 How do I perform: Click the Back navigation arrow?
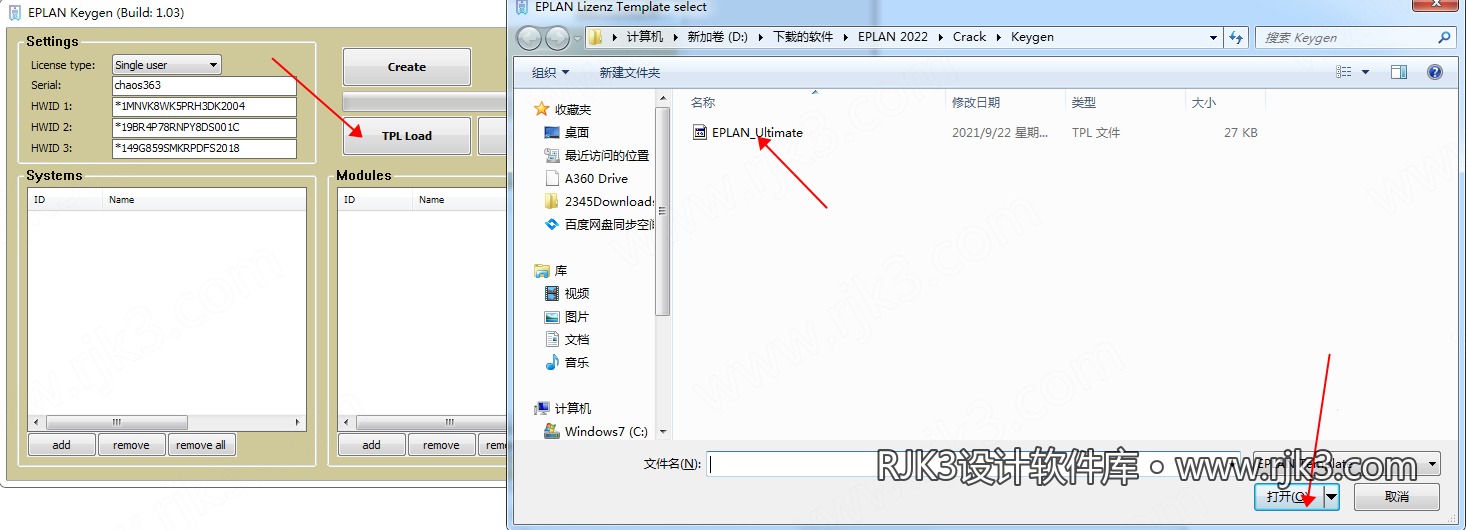(x=529, y=38)
